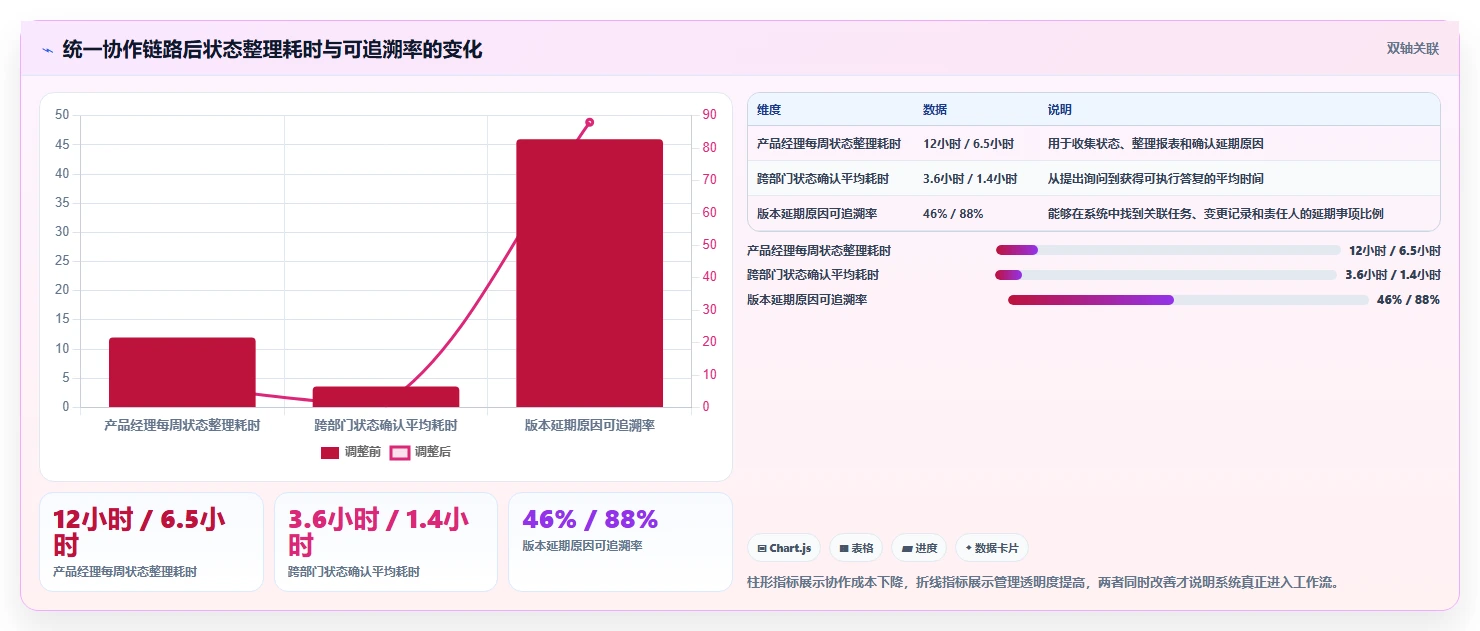The image size is (1480, 631).
Task: Click the Chart.js chip
Action: (x=784, y=548)
